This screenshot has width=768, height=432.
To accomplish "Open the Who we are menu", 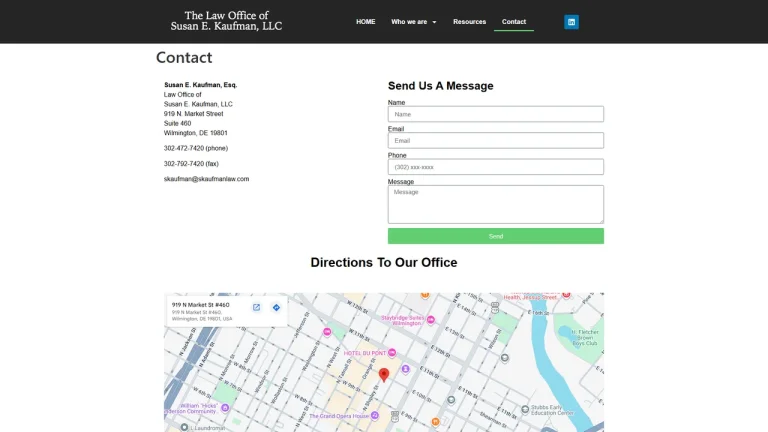I will click(x=409, y=22).
